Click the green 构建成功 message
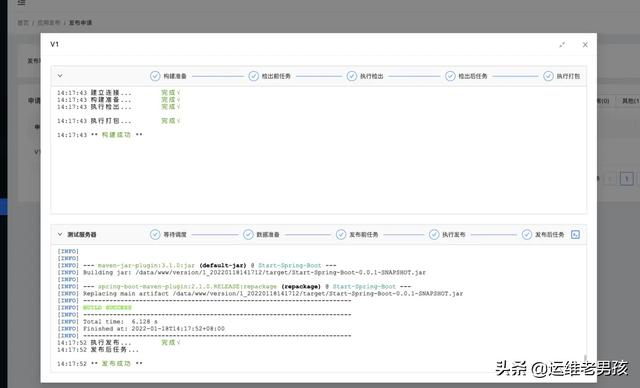Viewport: 640px width, 388px height. 116,135
